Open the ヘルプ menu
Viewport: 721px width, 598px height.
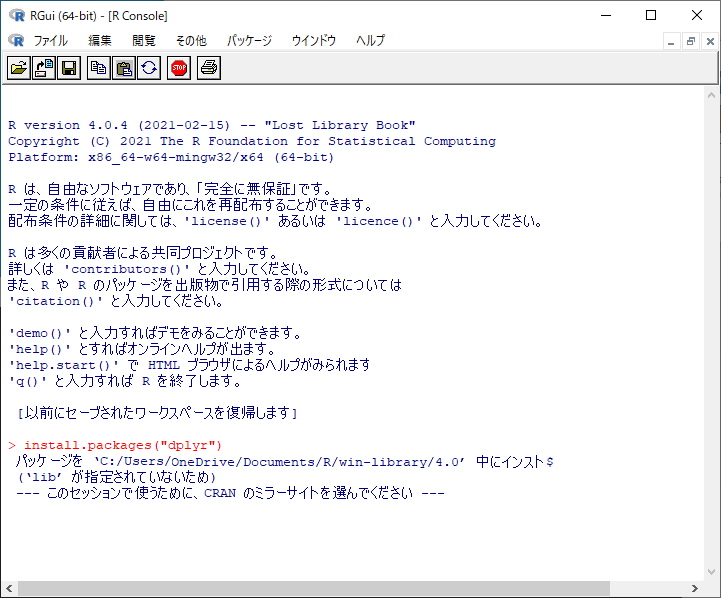(371, 40)
